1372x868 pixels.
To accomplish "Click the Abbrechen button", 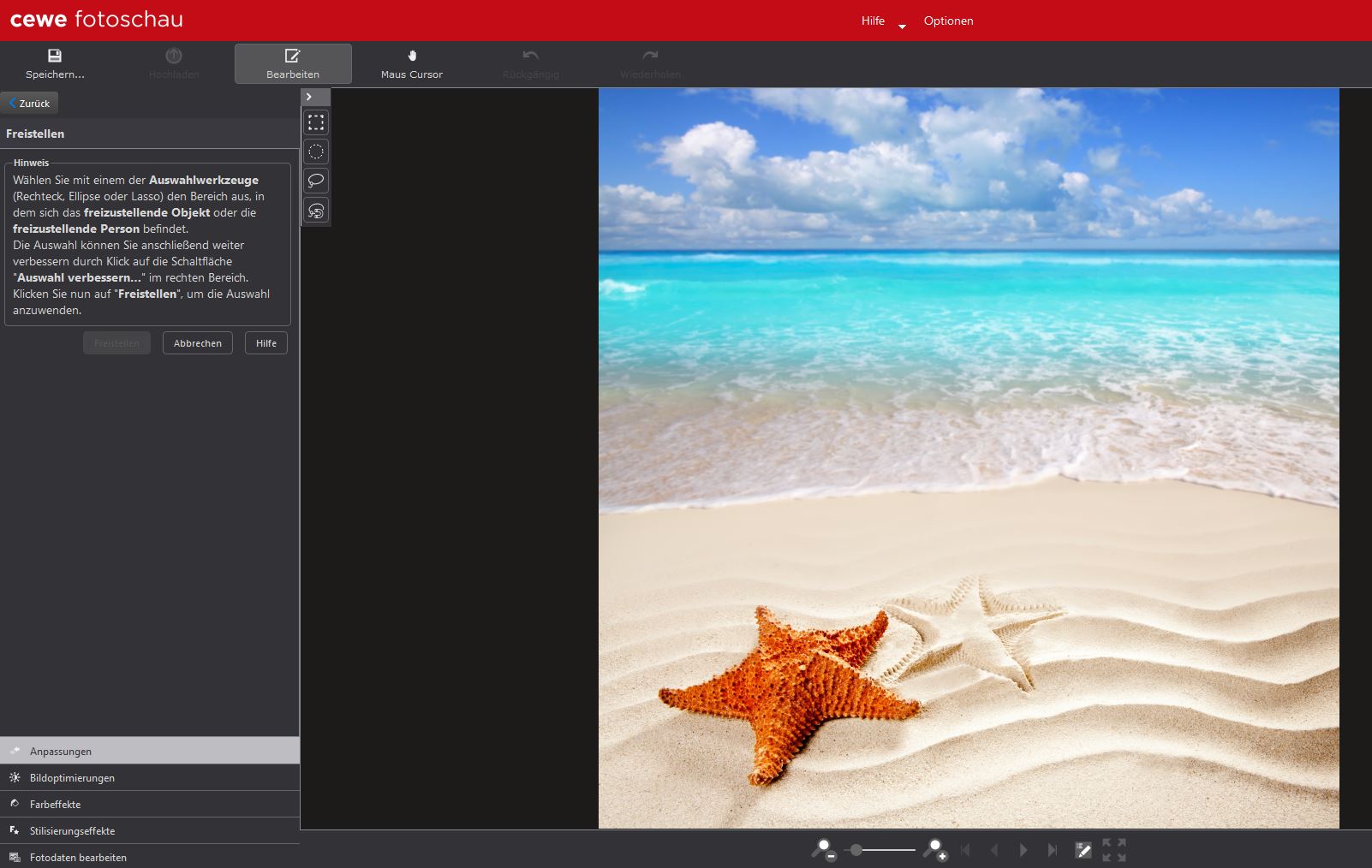I will point(198,343).
